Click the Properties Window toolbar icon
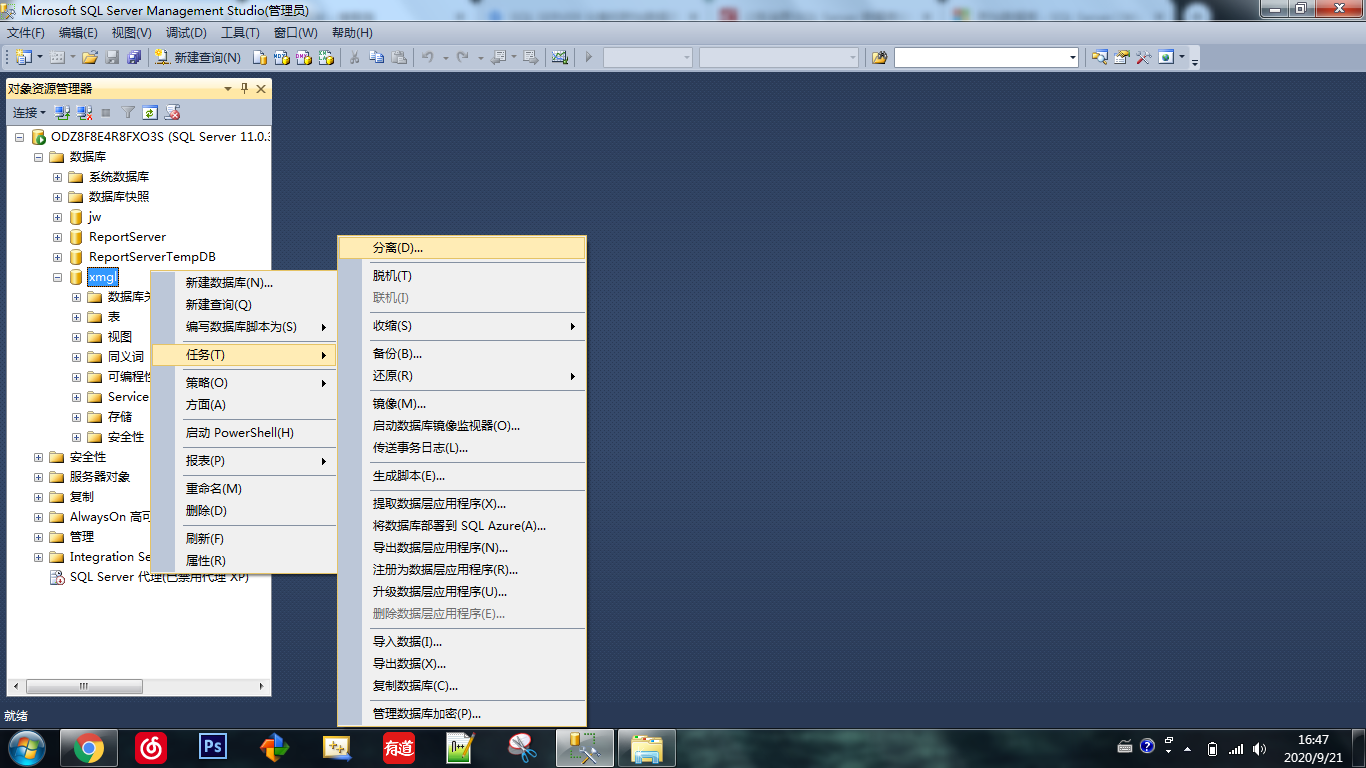The height and width of the screenshot is (768, 1366). [1122, 58]
